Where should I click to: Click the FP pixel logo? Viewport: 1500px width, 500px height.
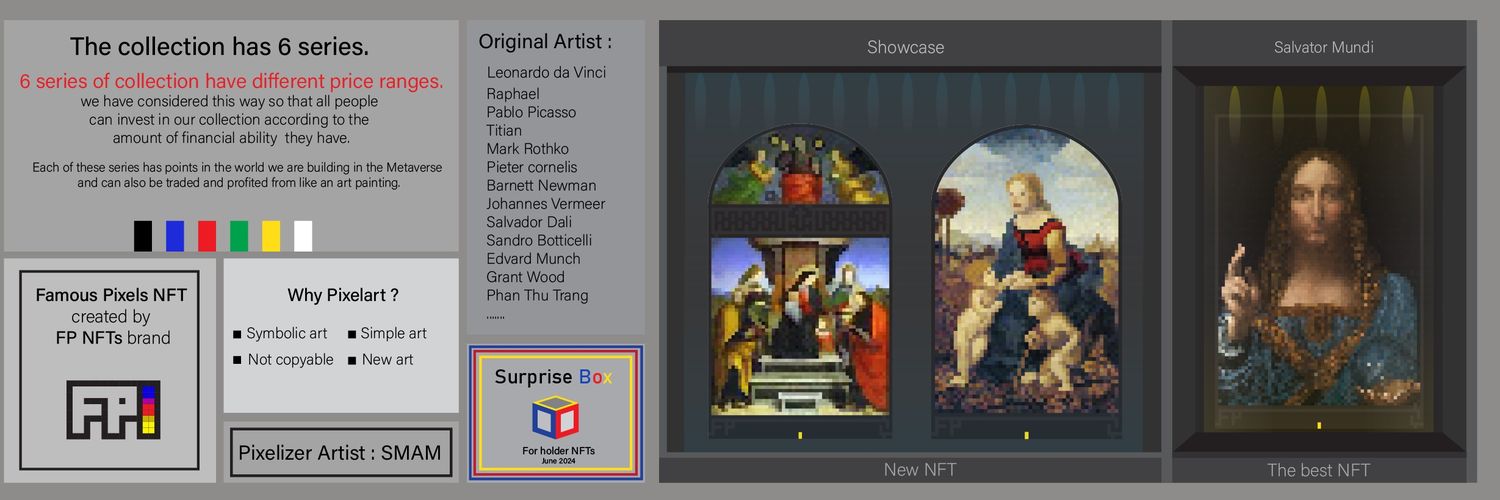click(113, 410)
